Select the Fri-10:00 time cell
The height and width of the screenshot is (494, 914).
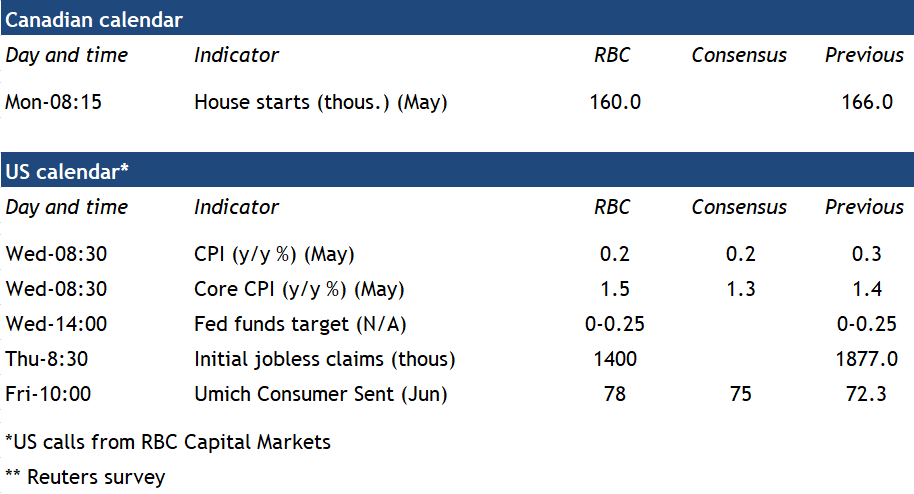[48, 394]
